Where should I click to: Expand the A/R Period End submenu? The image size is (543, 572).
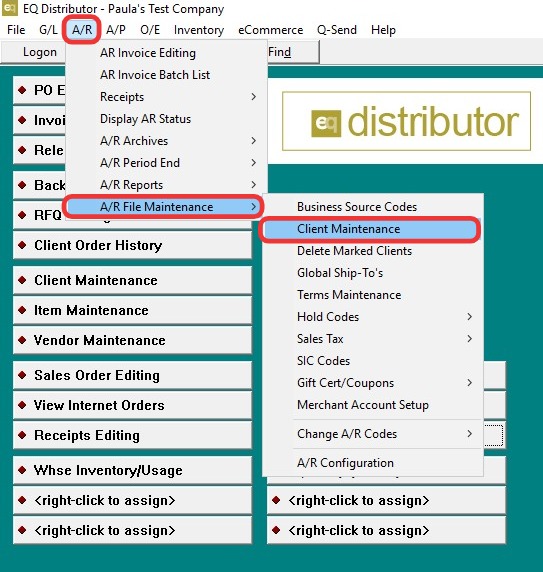pos(166,163)
